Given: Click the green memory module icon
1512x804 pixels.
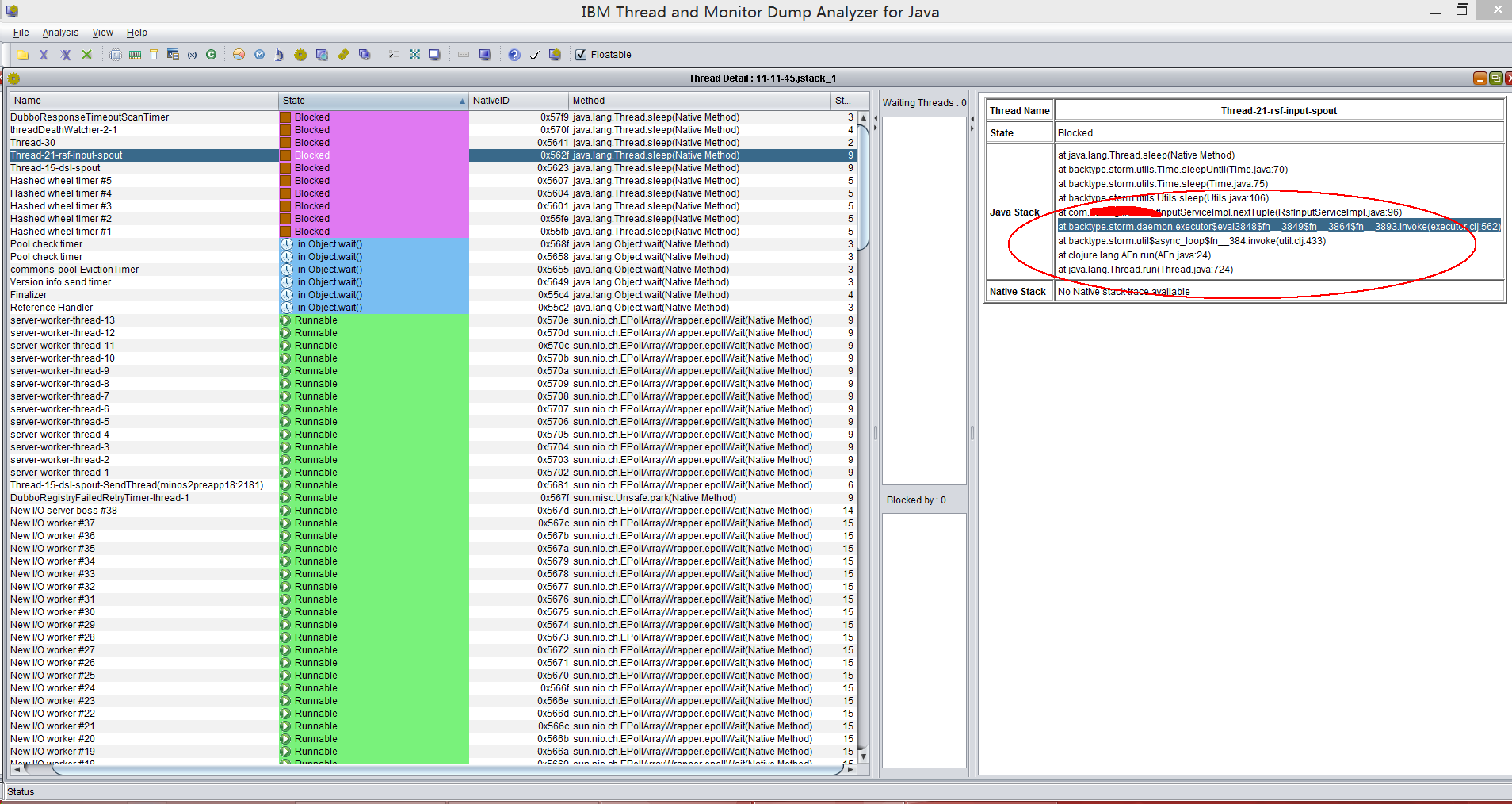Looking at the screenshot, I should [135, 55].
